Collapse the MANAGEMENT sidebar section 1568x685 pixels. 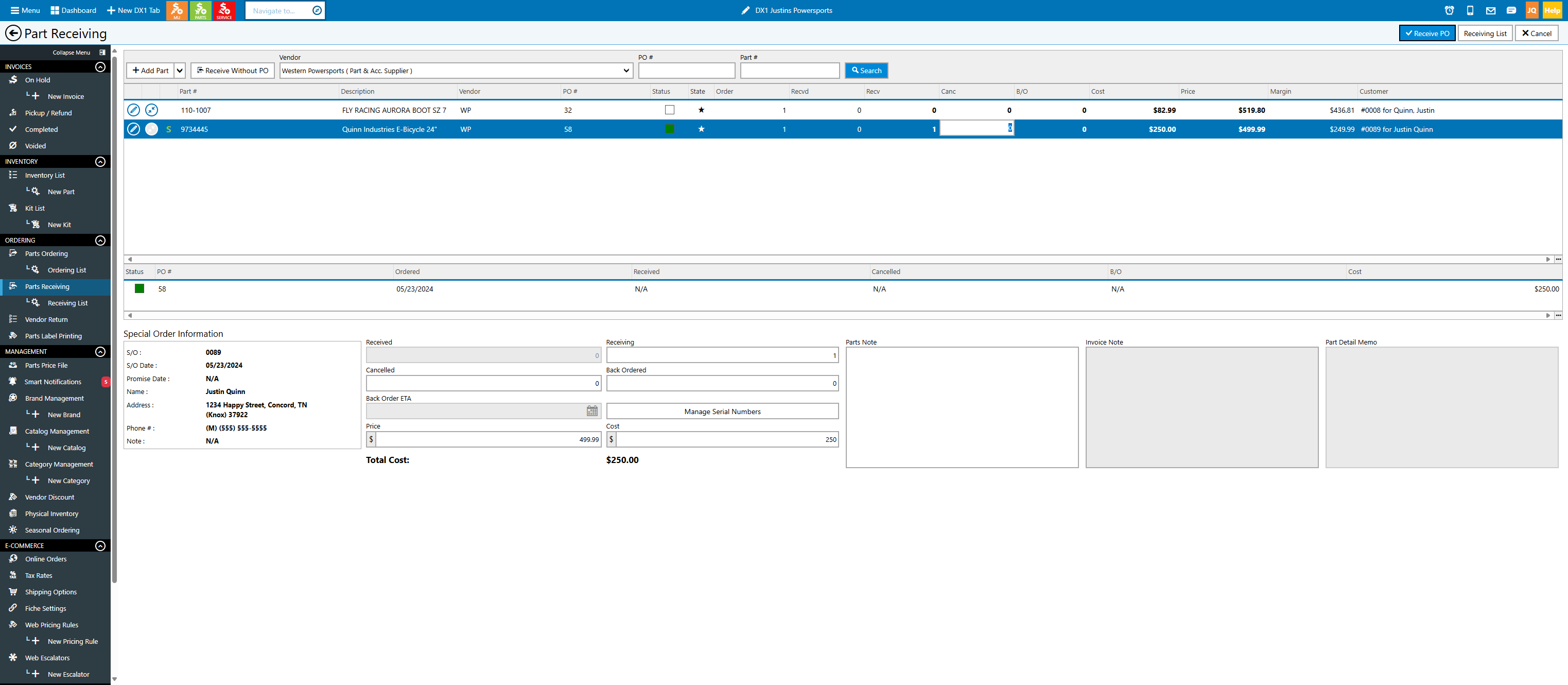point(100,352)
